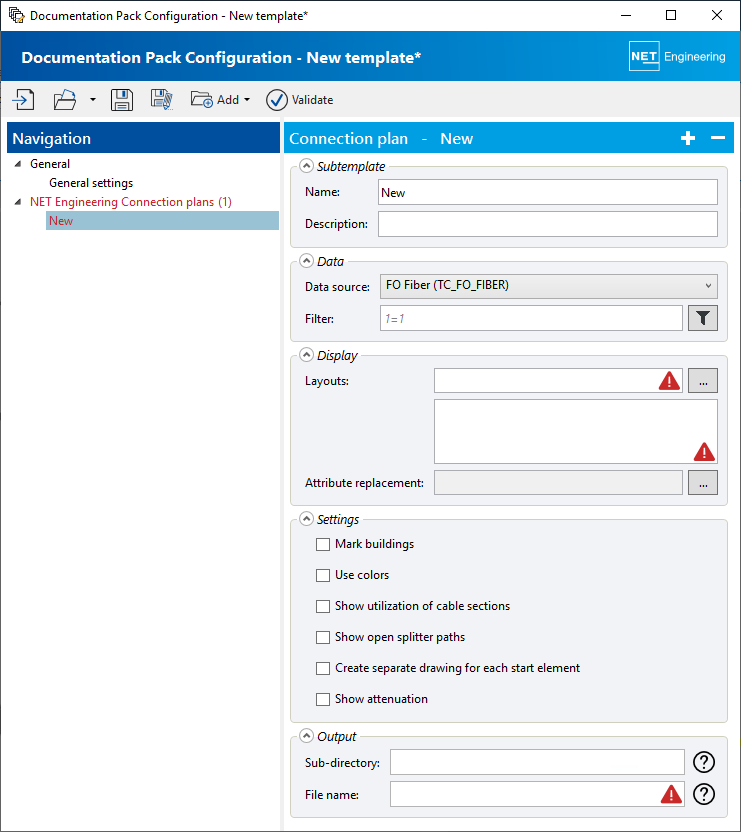Collapse the Display section

click(306, 355)
